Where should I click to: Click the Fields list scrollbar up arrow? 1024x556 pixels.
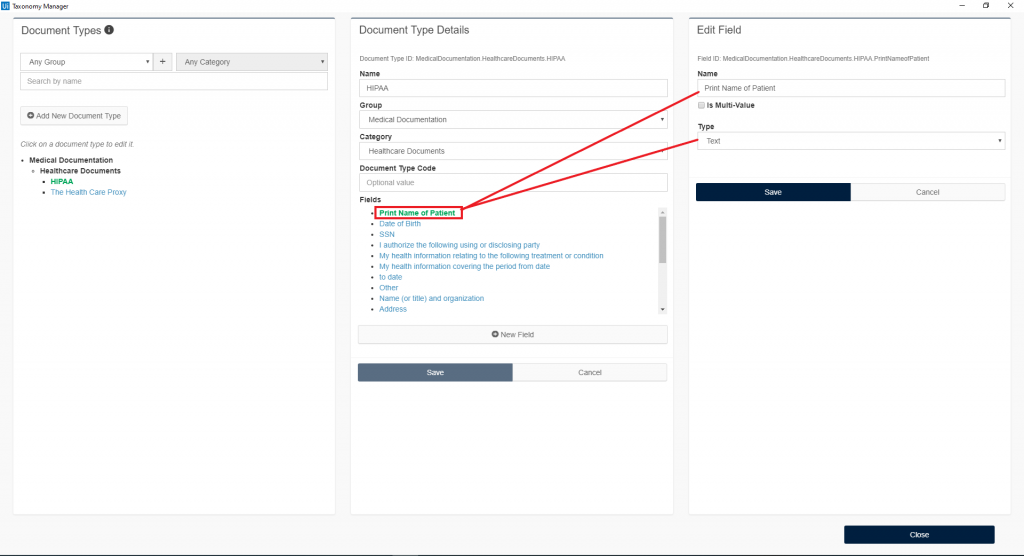pyautogui.click(x=662, y=212)
